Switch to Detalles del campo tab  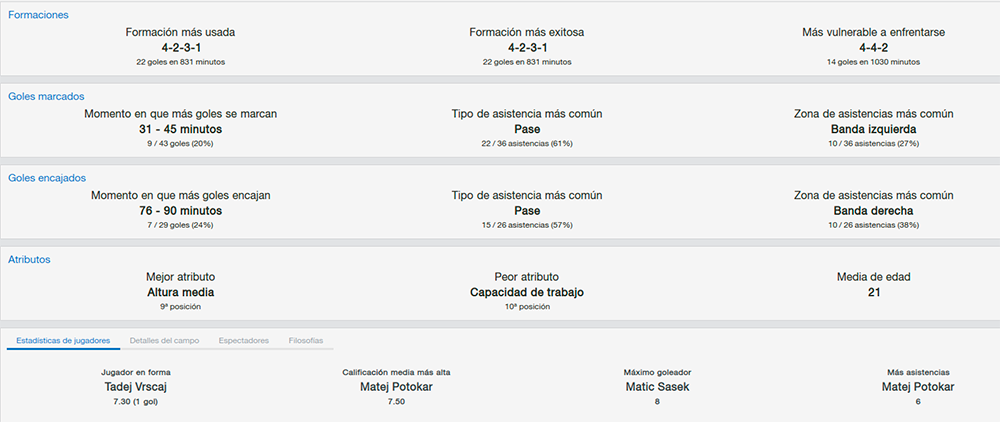(x=165, y=341)
